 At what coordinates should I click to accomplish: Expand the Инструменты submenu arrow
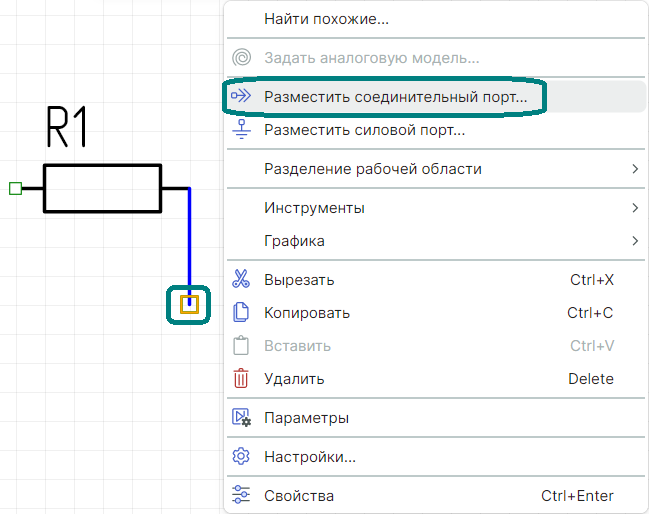click(635, 208)
